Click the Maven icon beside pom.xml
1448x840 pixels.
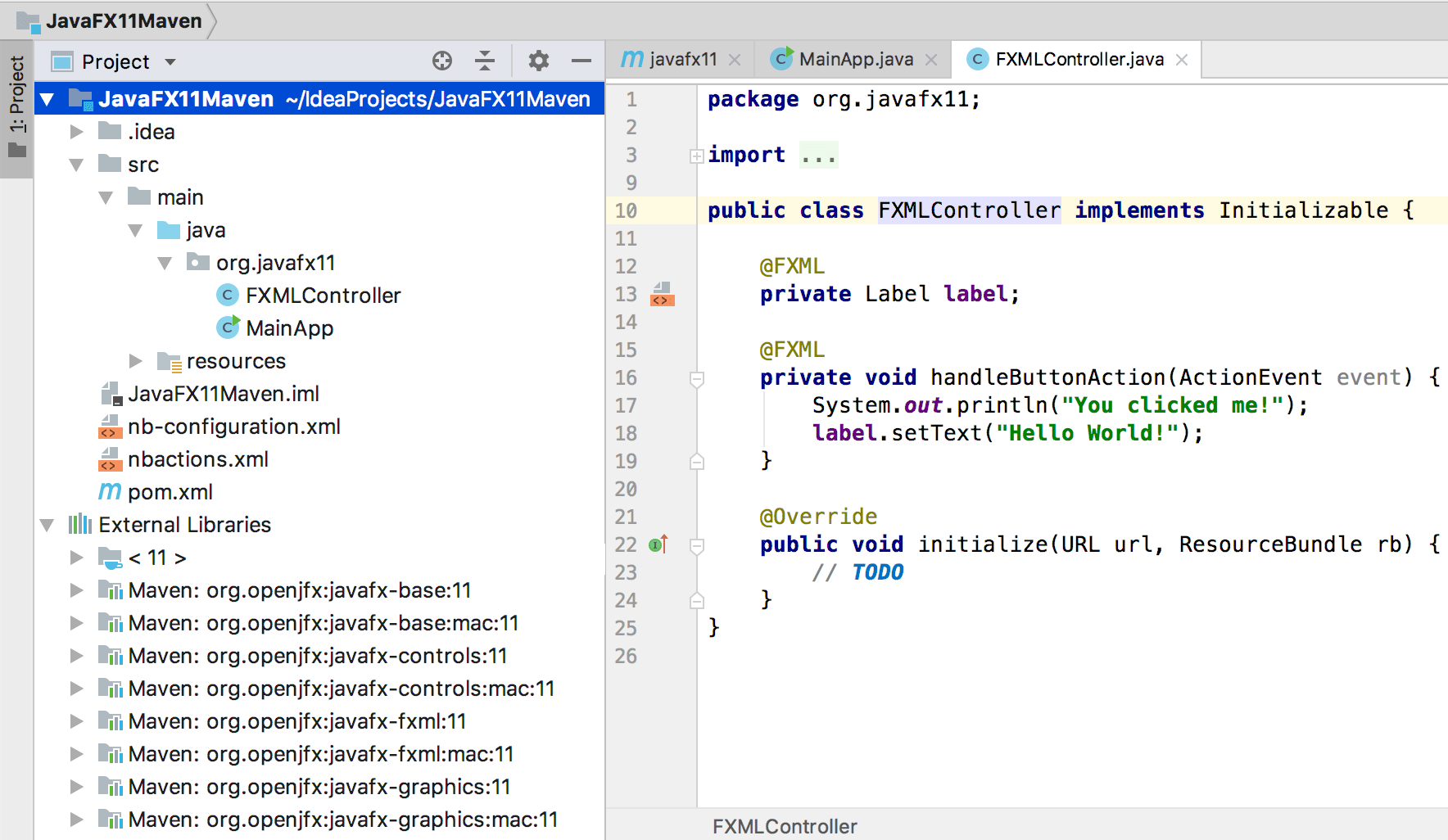[110, 491]
